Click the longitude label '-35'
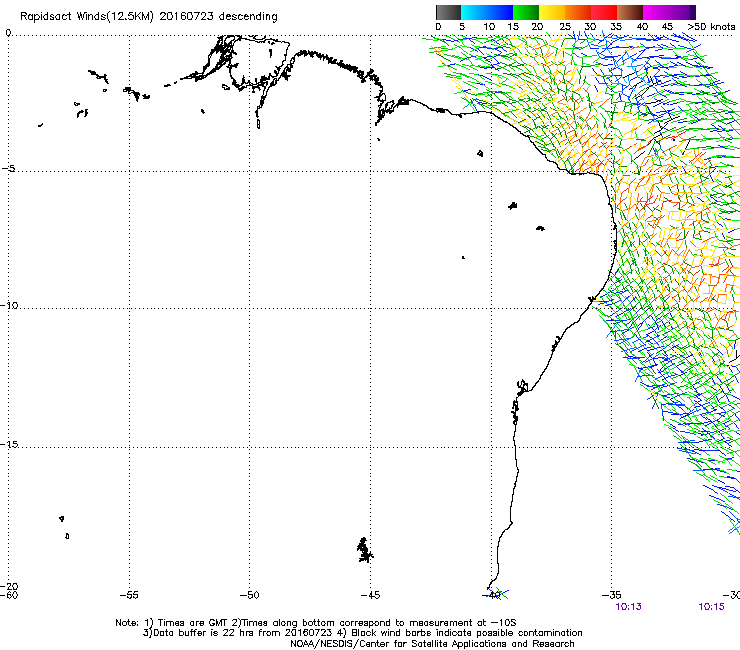This screenshot has width=740, height=650. pyautogui.click(x=612, y=595)
